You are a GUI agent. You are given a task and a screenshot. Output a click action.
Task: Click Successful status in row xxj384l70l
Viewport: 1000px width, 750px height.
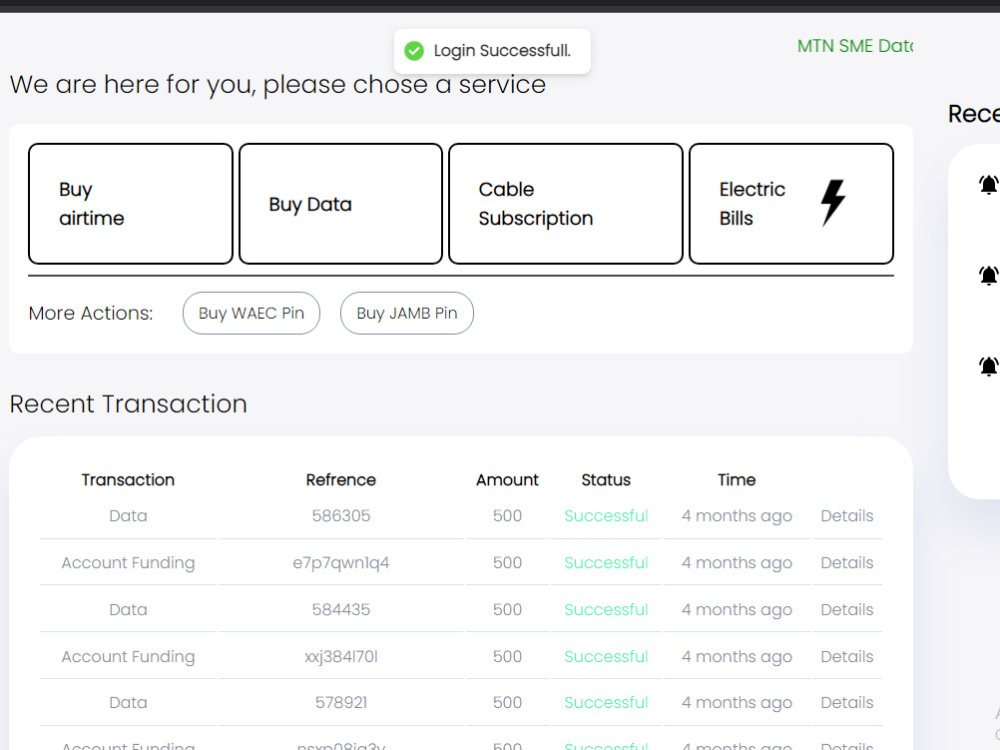[x=606, y=656]
